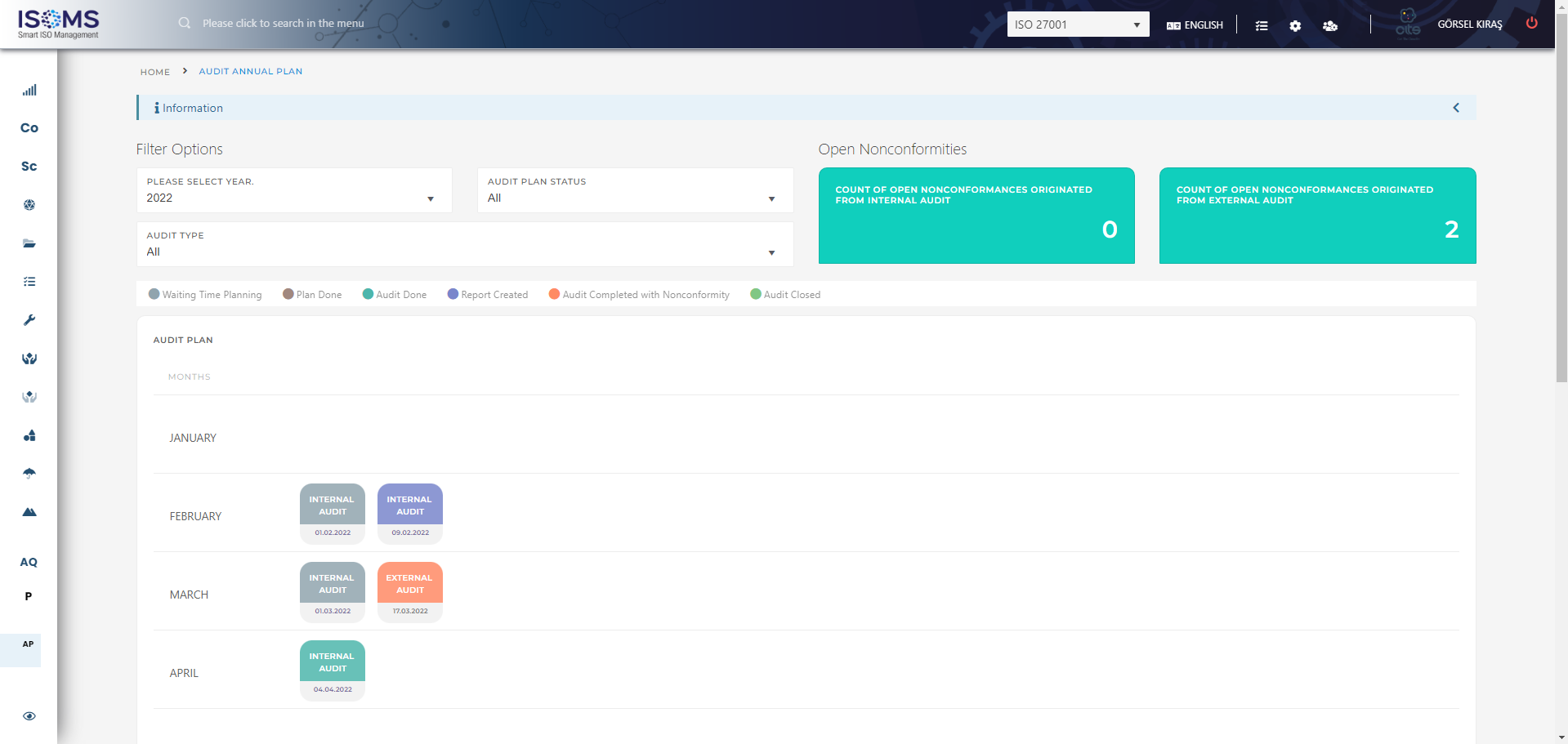Select the globe icon in the left sidebar

point(29,205)
